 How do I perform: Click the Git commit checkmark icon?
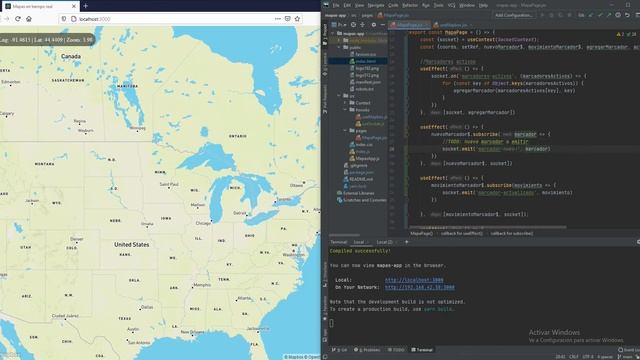point(600,15)
